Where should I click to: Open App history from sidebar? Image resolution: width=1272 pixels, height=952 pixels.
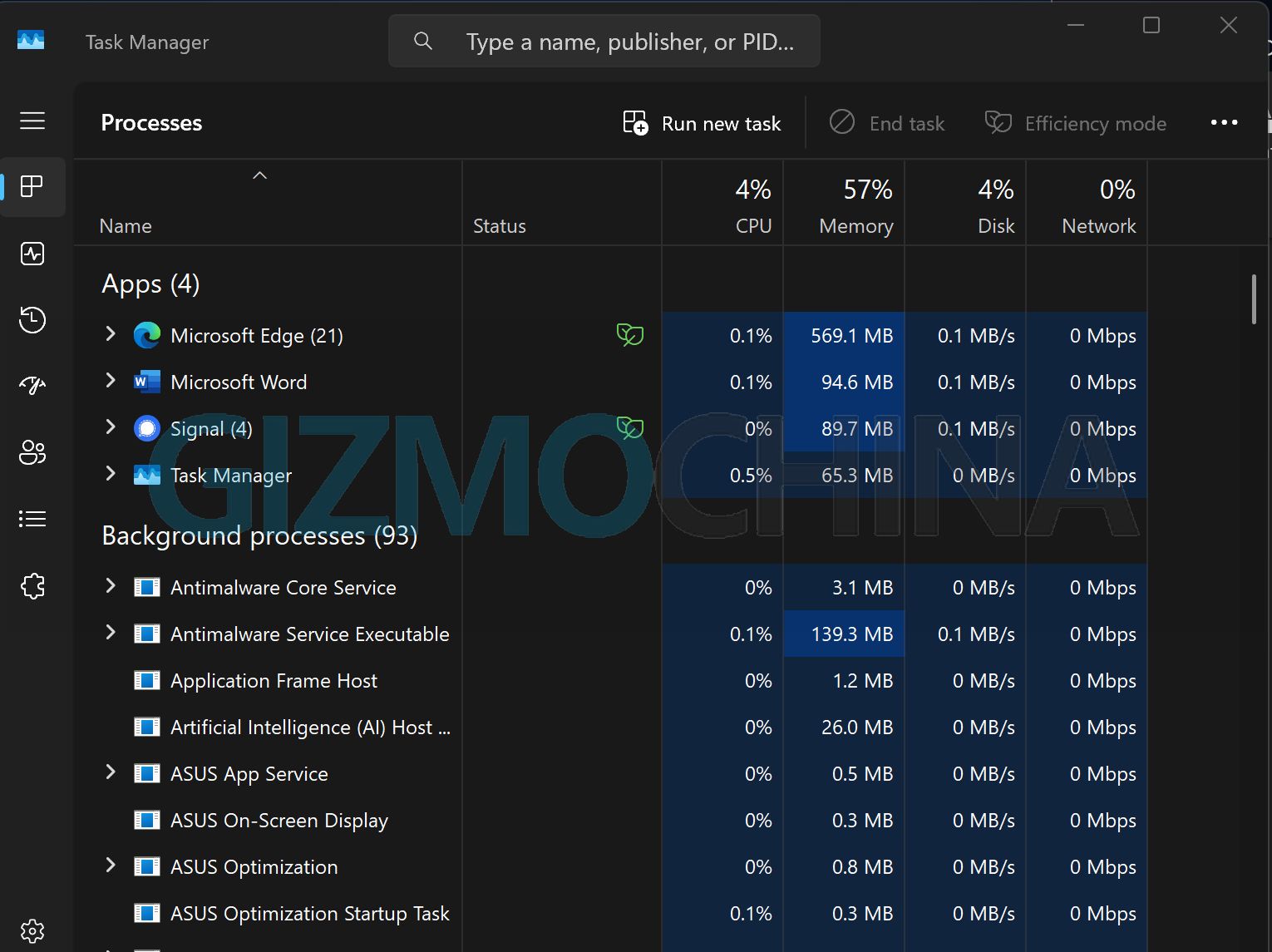point(32,320)
